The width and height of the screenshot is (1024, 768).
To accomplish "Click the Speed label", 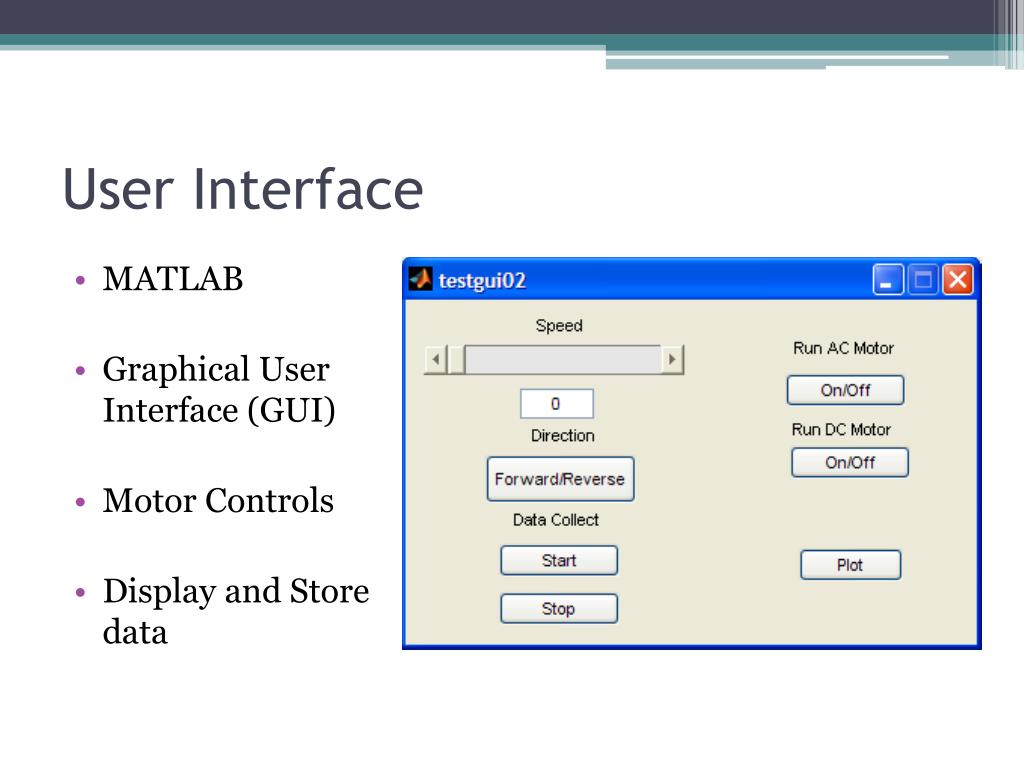I will click(559, 325).
